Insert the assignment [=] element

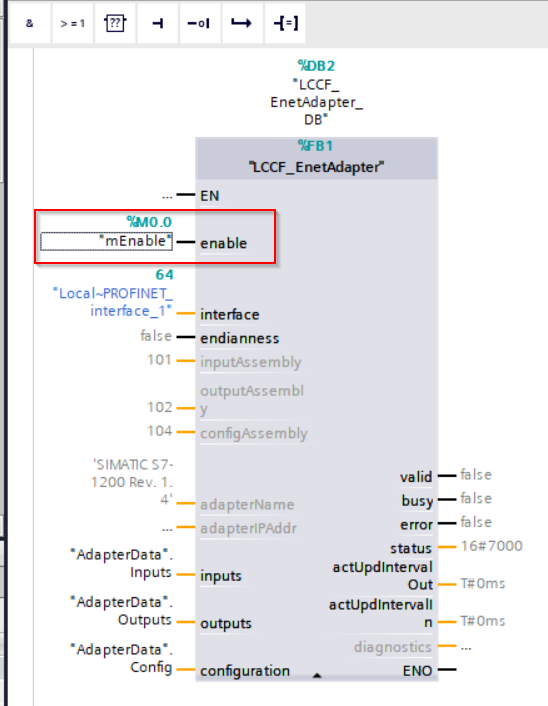(285, 23)
